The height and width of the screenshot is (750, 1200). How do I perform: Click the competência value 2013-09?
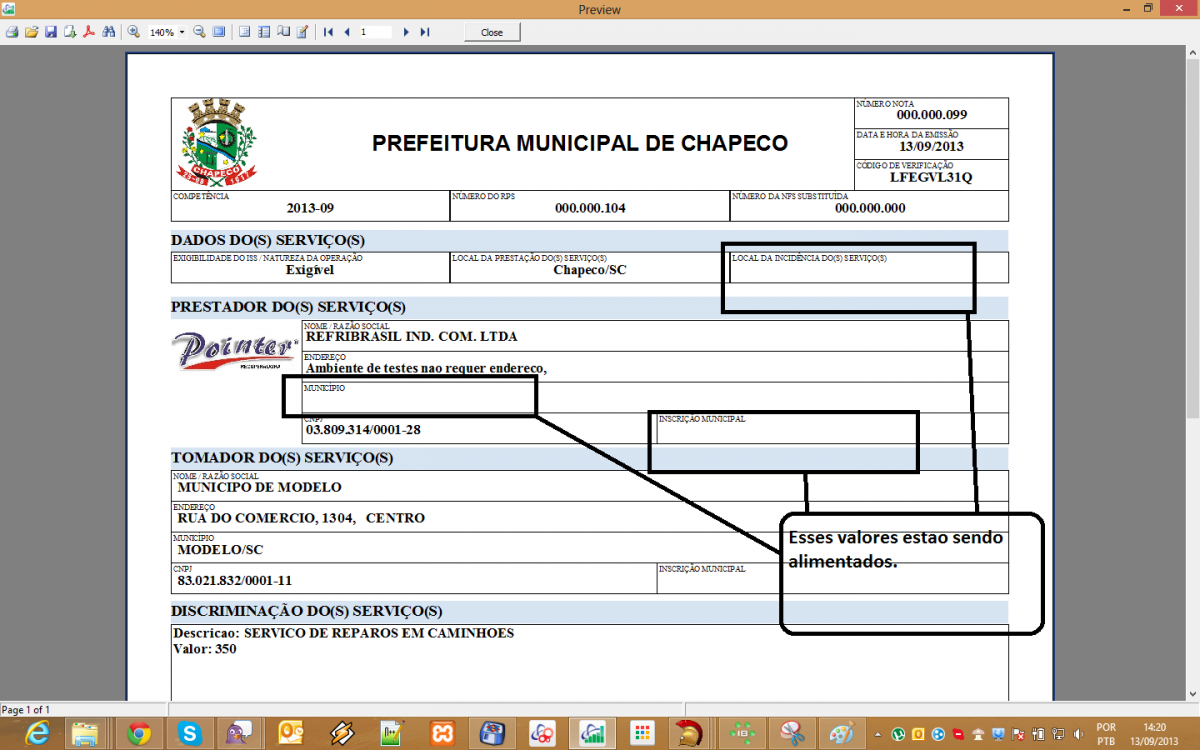pyautogui.click(x=310, y=208)
